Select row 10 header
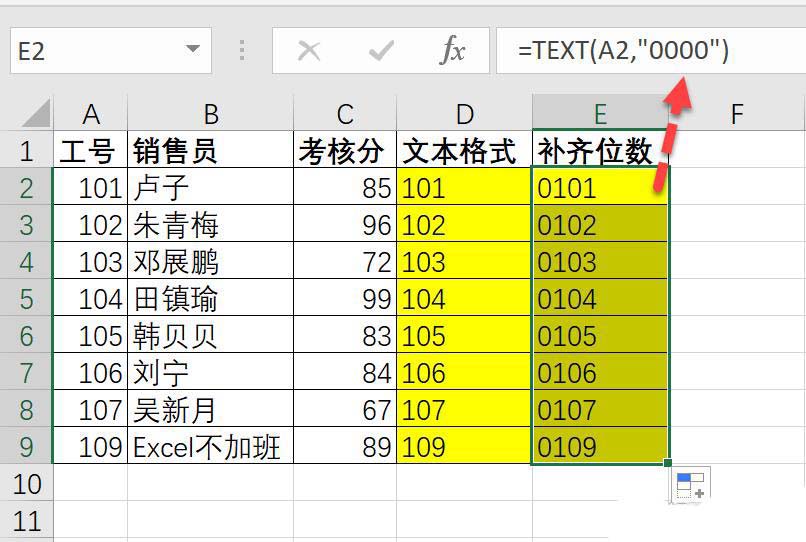Viewport: 806px width, 542px height. (x=27, y=484)
